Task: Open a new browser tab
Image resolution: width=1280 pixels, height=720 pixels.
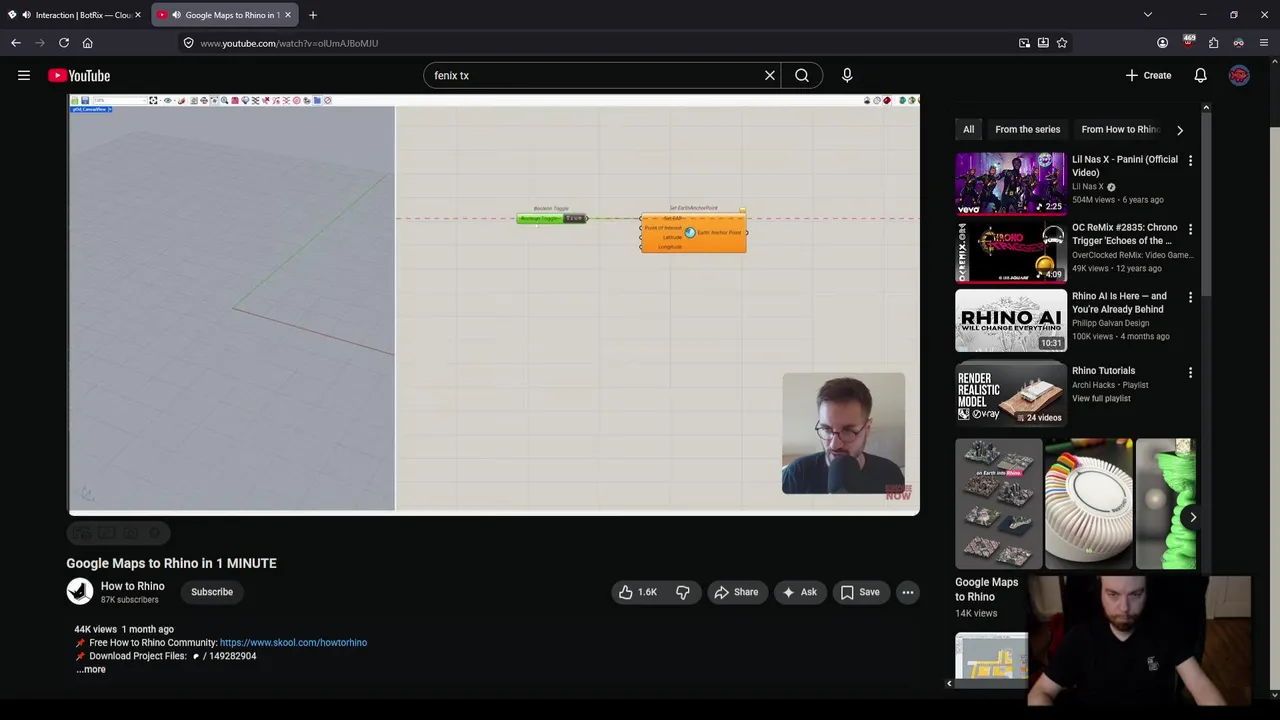Action: 313,15
